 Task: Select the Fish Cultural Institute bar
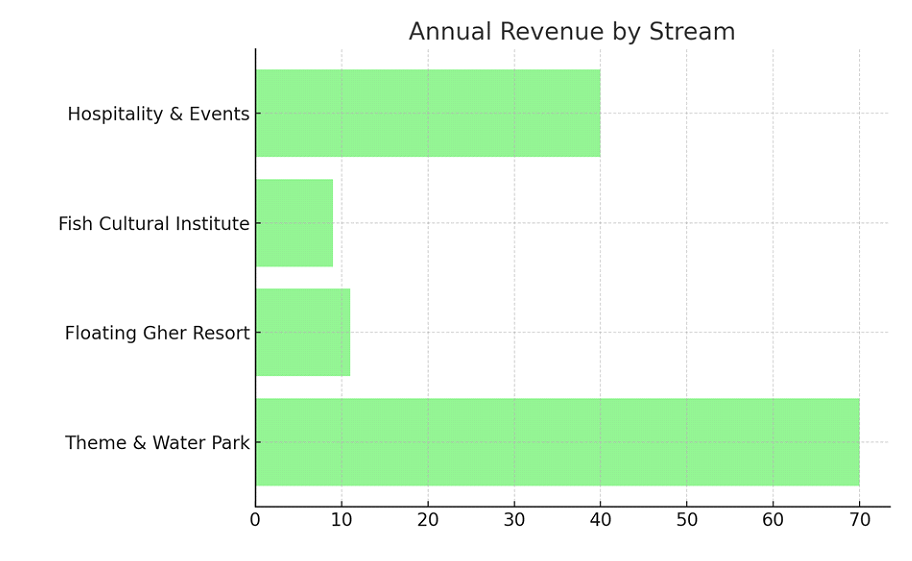pyautogui.click(x=294, y=223)
